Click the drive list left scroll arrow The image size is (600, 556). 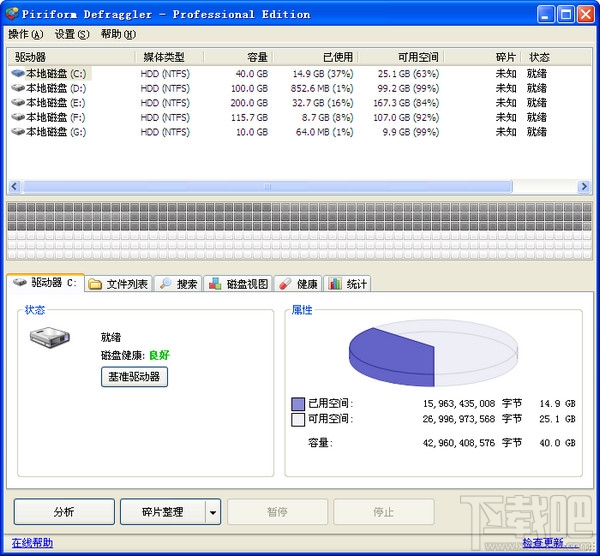click(15, 187)
